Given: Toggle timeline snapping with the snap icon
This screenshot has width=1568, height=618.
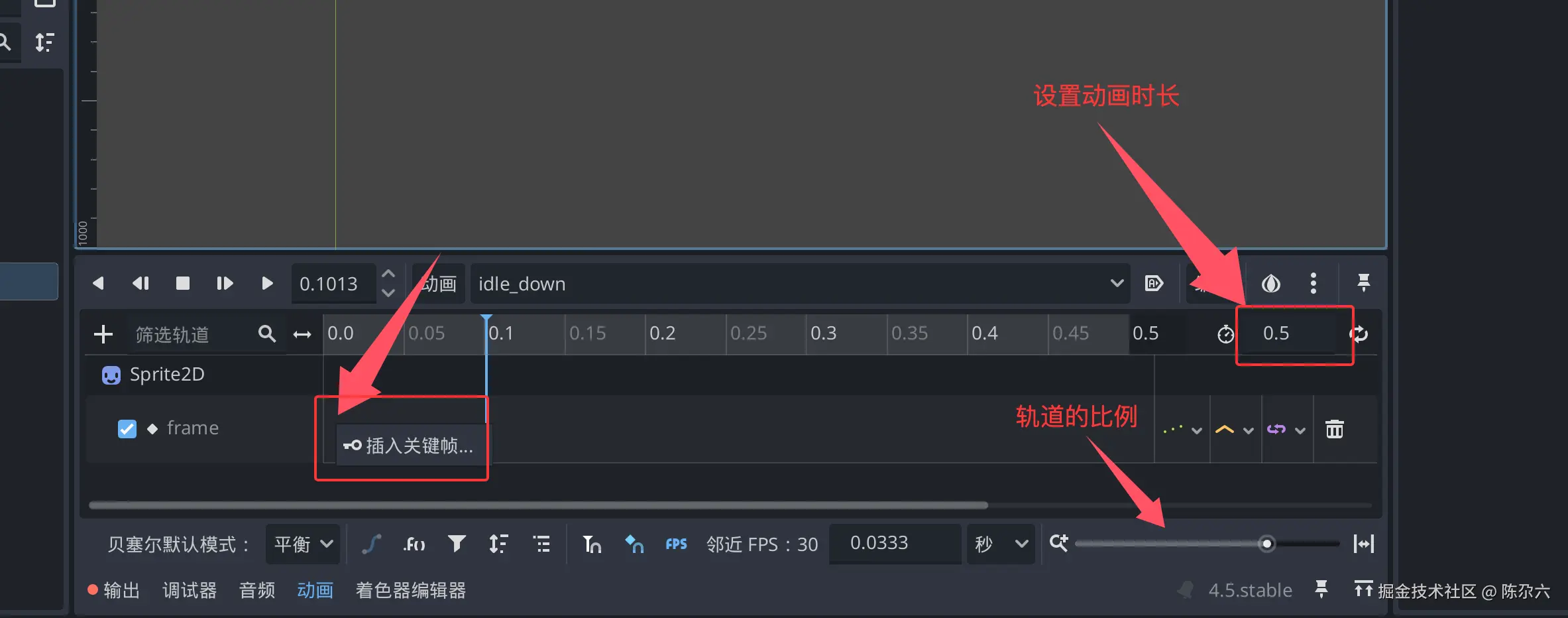Looking at the screenshot, I should 592,544.
